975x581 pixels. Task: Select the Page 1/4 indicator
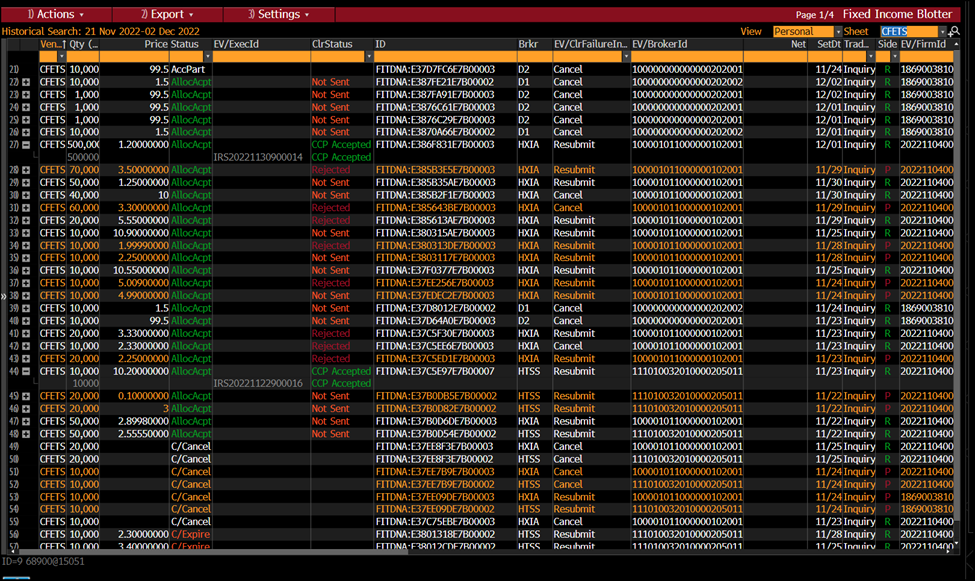(815, 15)
